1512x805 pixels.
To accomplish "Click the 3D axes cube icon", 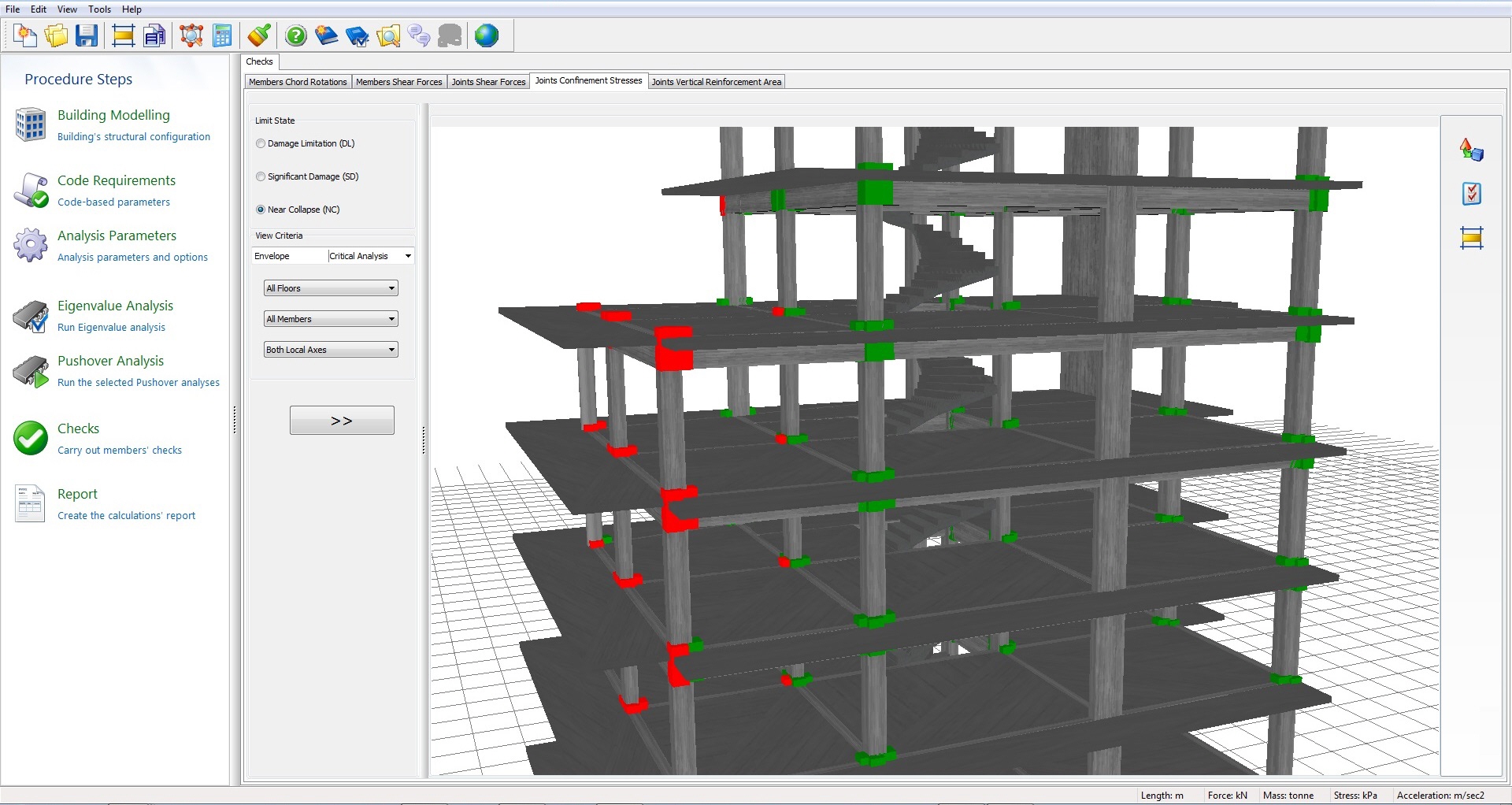I will click(x=1471, y=150).
